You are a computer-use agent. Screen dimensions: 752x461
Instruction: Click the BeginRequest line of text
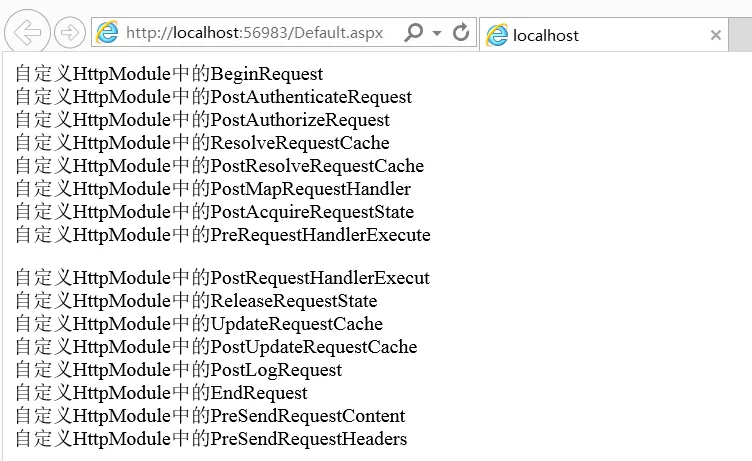(169, 74)
